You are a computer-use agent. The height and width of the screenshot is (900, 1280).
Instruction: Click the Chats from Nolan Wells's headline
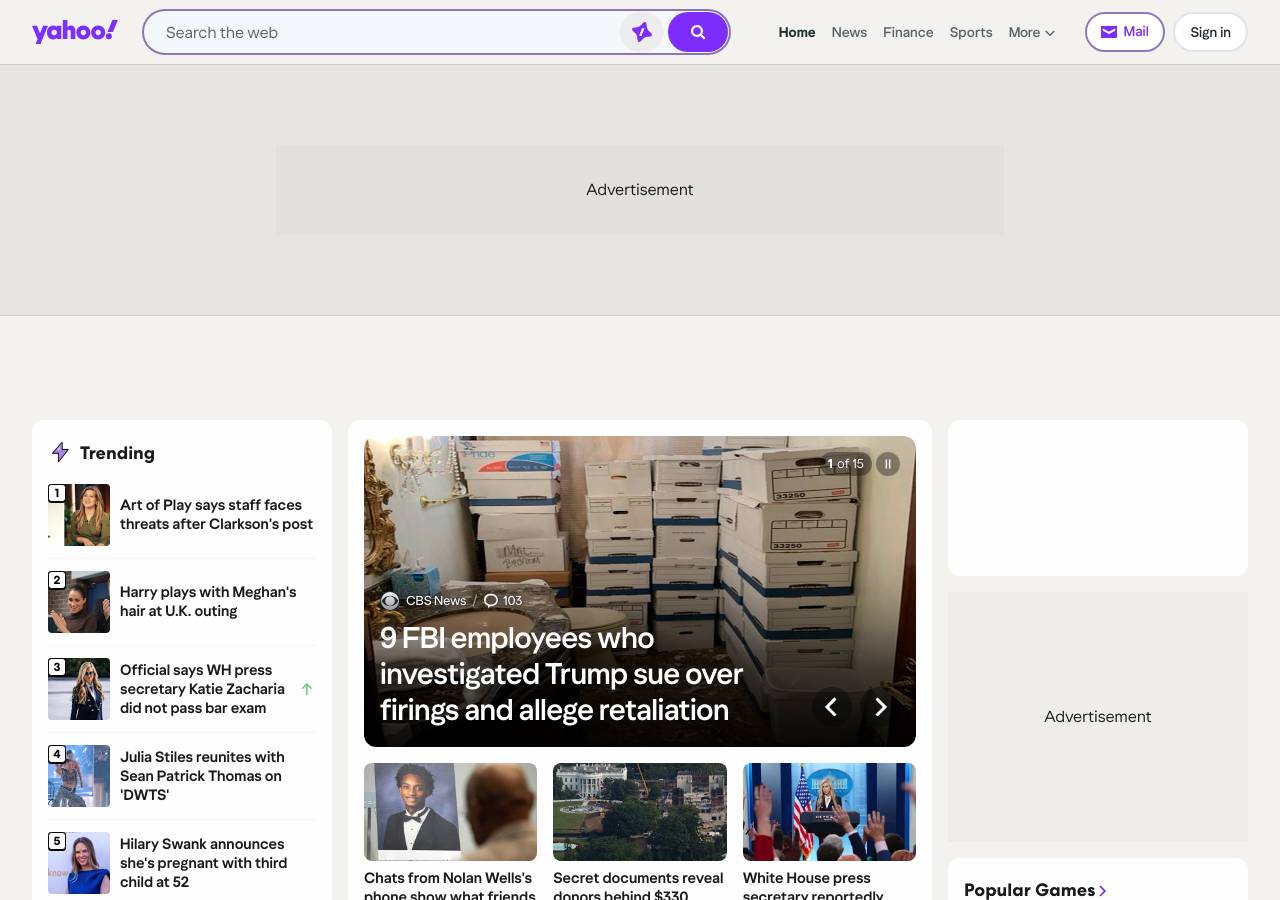pos(450,886)
